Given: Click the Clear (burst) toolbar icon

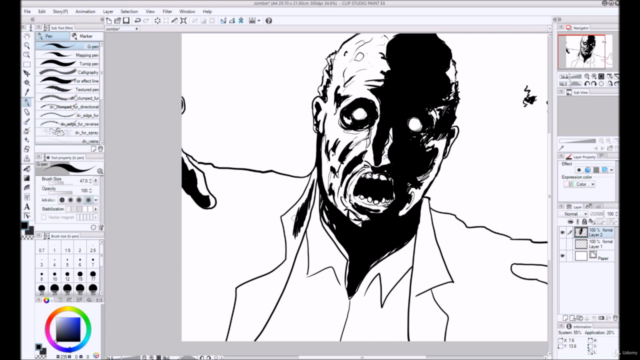Looking at the screenshot, I should tap(157, 21).
